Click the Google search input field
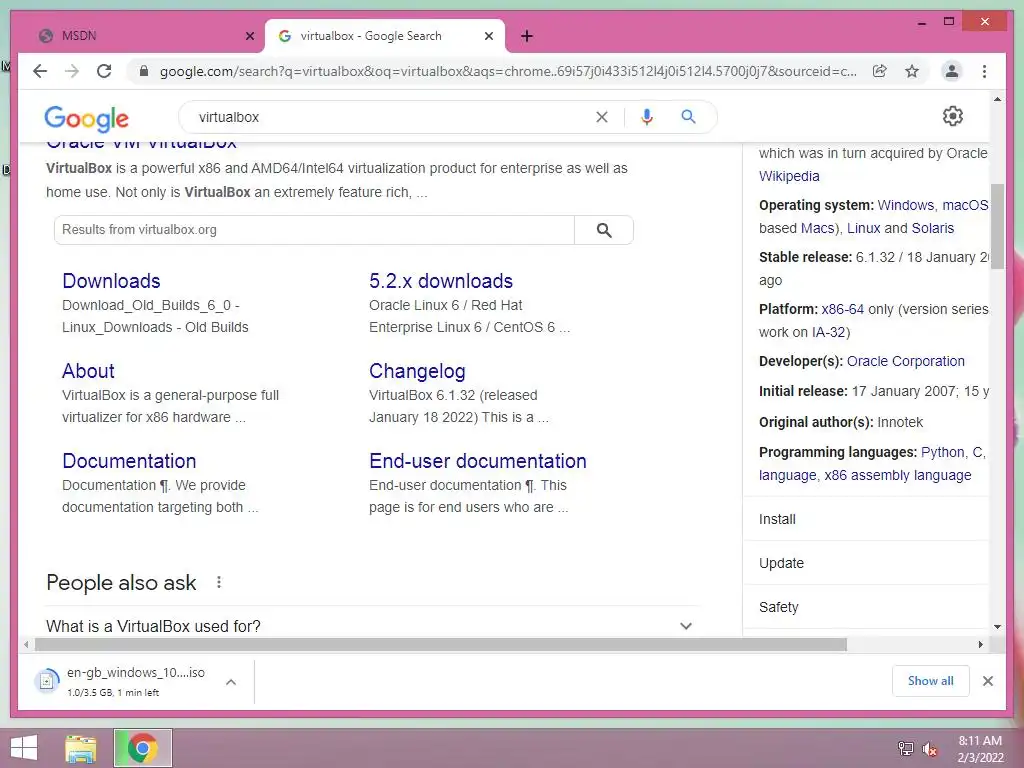This screenshot has height=768, width=1024. (392, 117)
